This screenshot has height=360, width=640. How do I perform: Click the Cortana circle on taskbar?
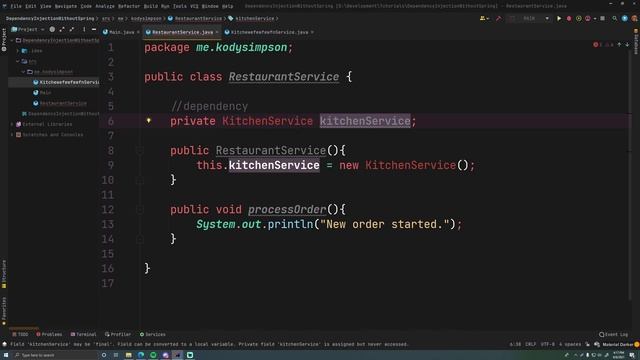(104, 355)
